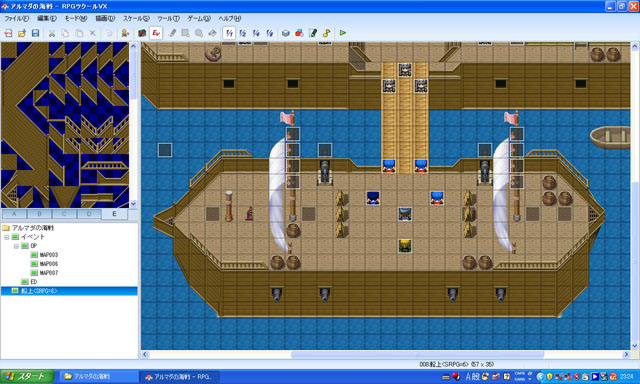Select the Rectangle drawing tool
This screenshot has width=640, height=384.
point(185,33)
